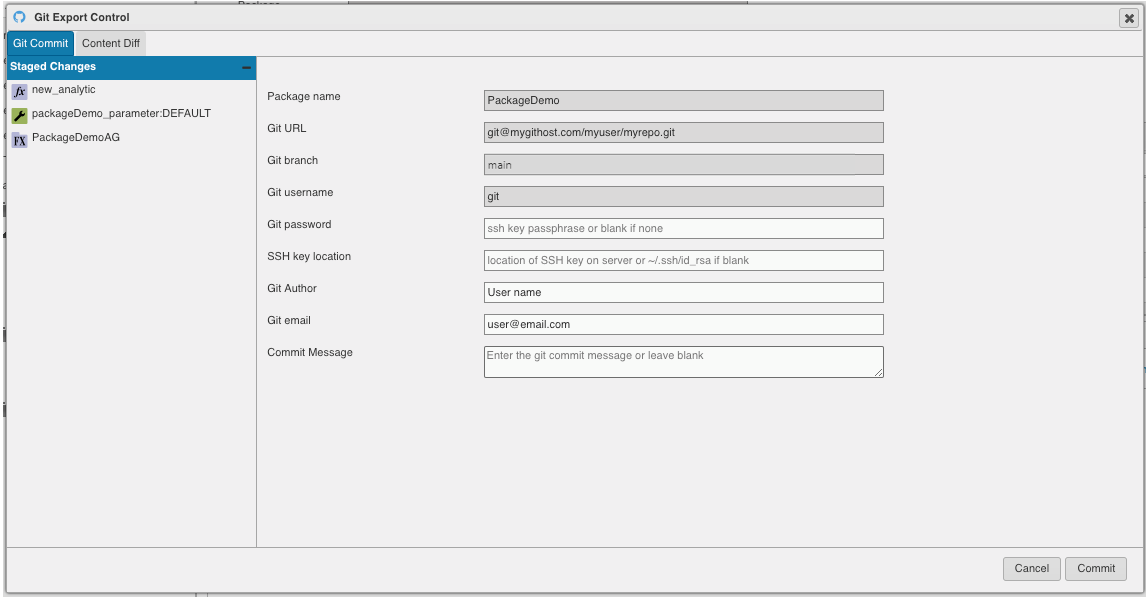This screenshot has width=1146, height=597.
Task: Click the Commit button
Action: pyautogui.click(x=1096, y=569)
